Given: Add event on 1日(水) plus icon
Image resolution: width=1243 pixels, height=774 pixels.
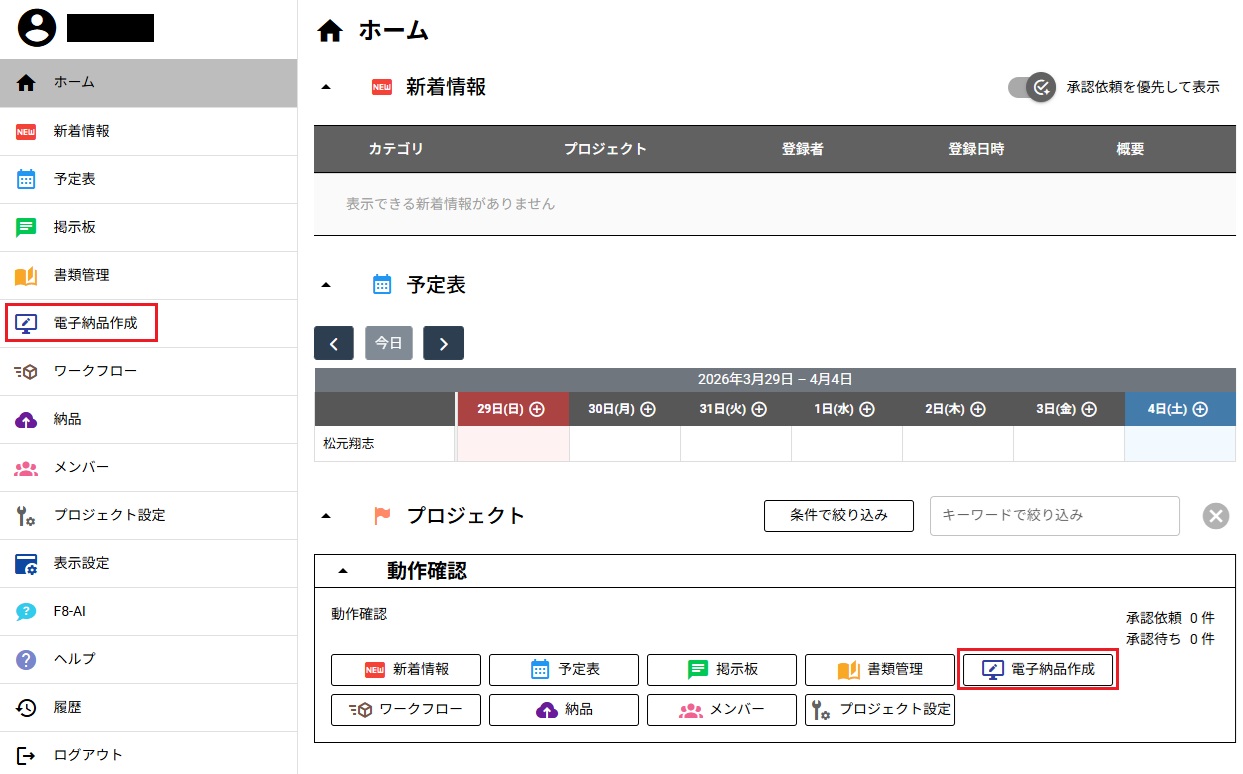Looking at the screenshot, I should [x=867, y=409].
